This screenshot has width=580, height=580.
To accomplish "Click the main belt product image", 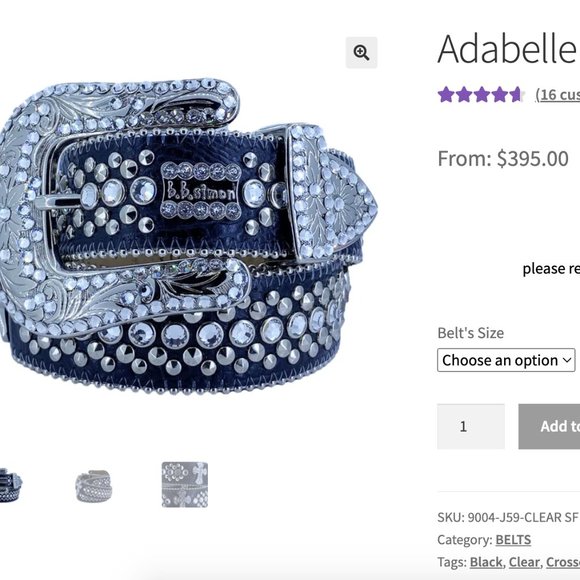I will (x=189, y=237).
